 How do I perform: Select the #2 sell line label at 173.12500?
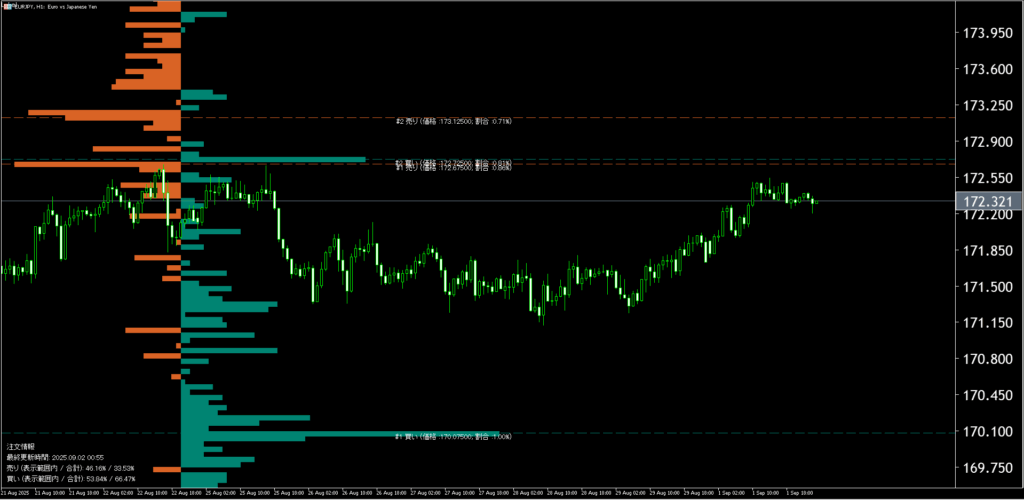click(453, 121)
